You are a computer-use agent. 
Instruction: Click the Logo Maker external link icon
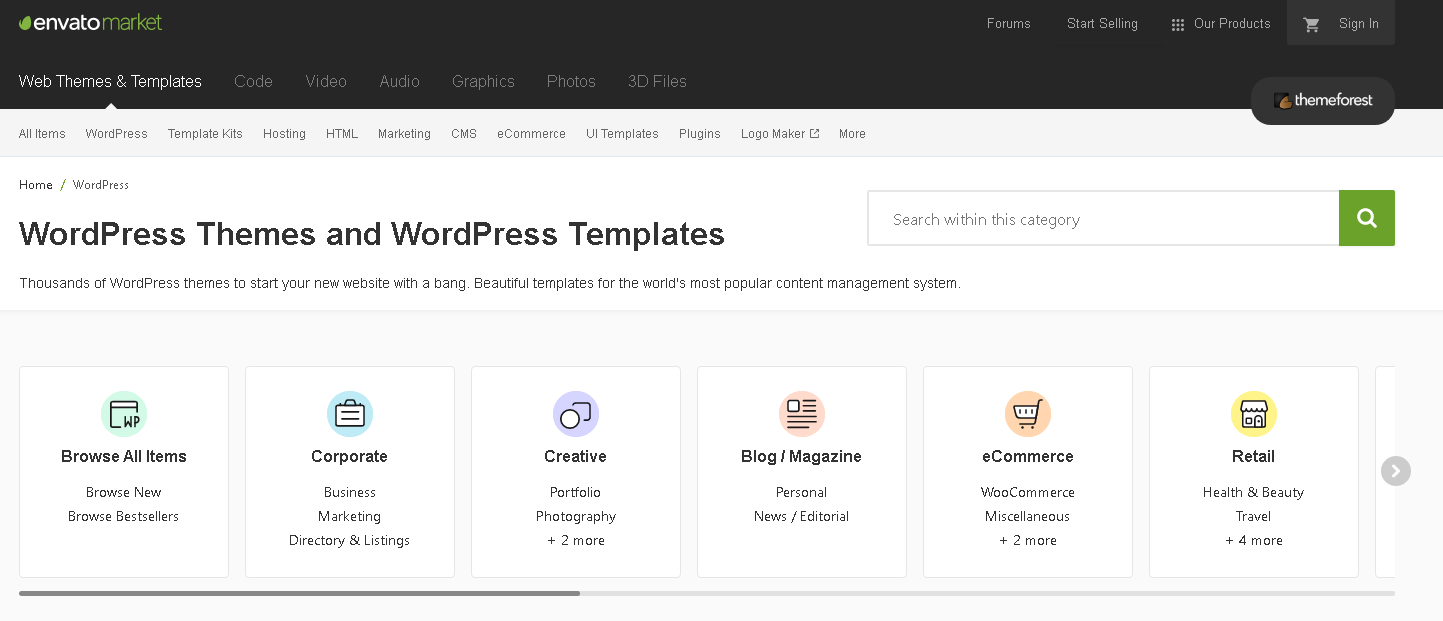[814, 133]
